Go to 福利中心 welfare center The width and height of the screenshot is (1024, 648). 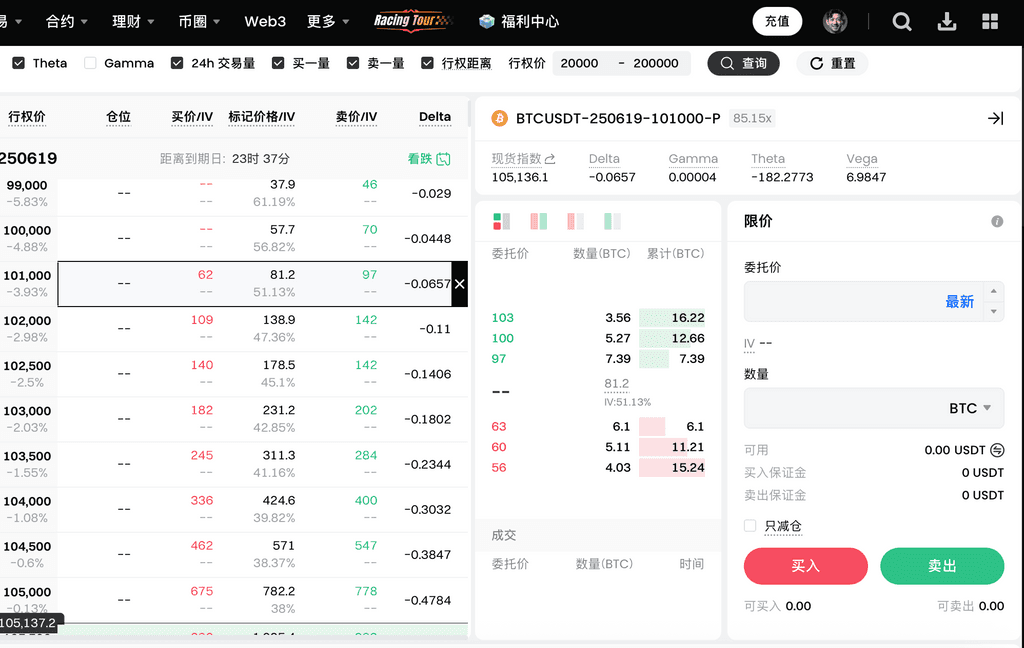point(519,21)
